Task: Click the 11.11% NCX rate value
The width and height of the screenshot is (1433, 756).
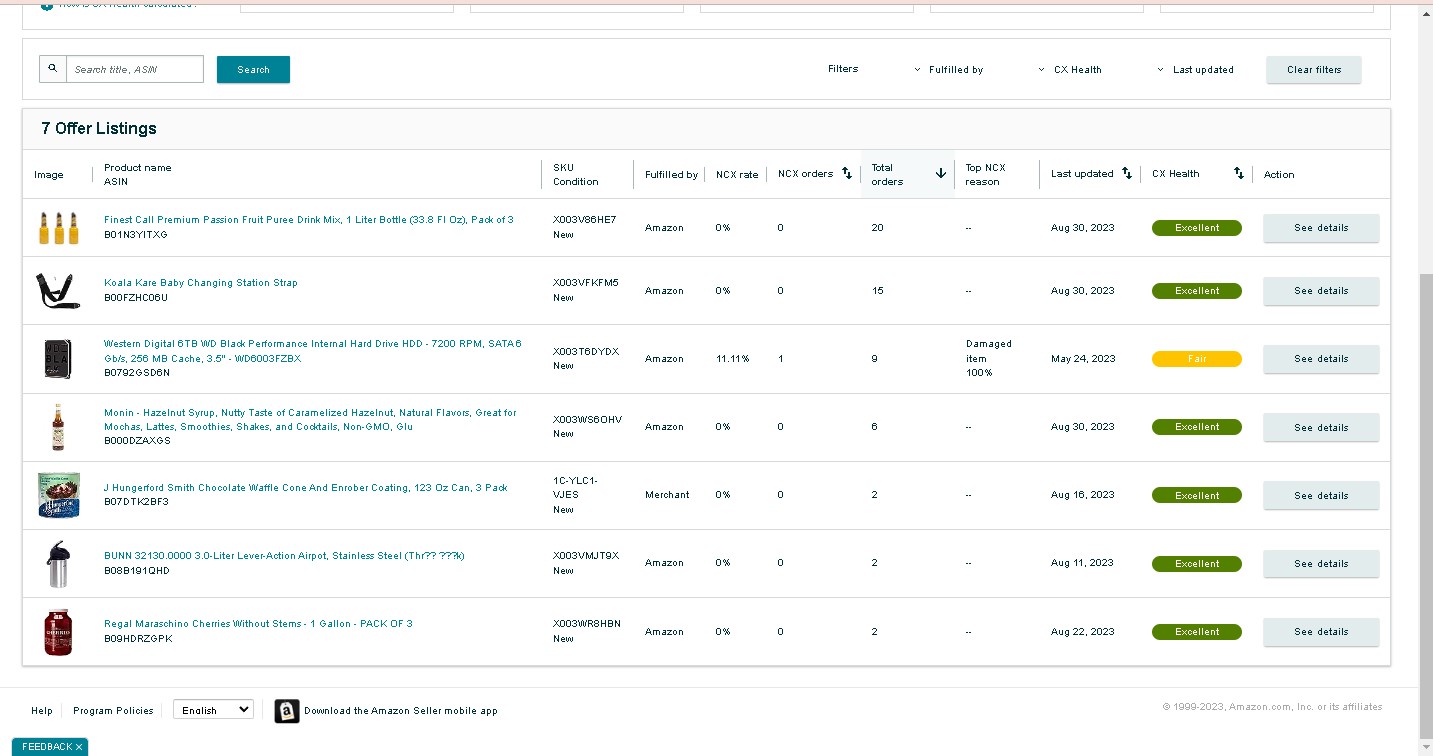Action: [733, 359]
